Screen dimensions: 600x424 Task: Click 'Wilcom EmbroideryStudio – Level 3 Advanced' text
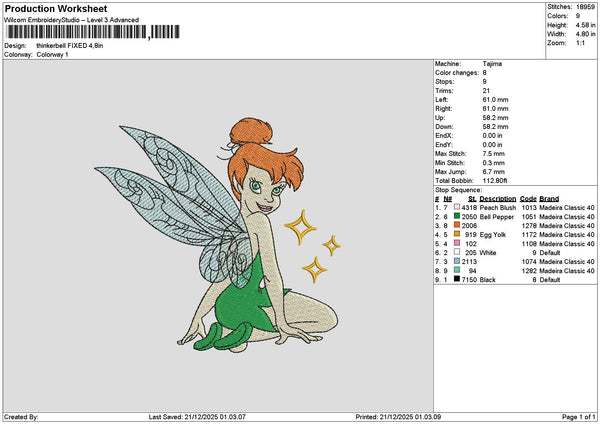72,20
